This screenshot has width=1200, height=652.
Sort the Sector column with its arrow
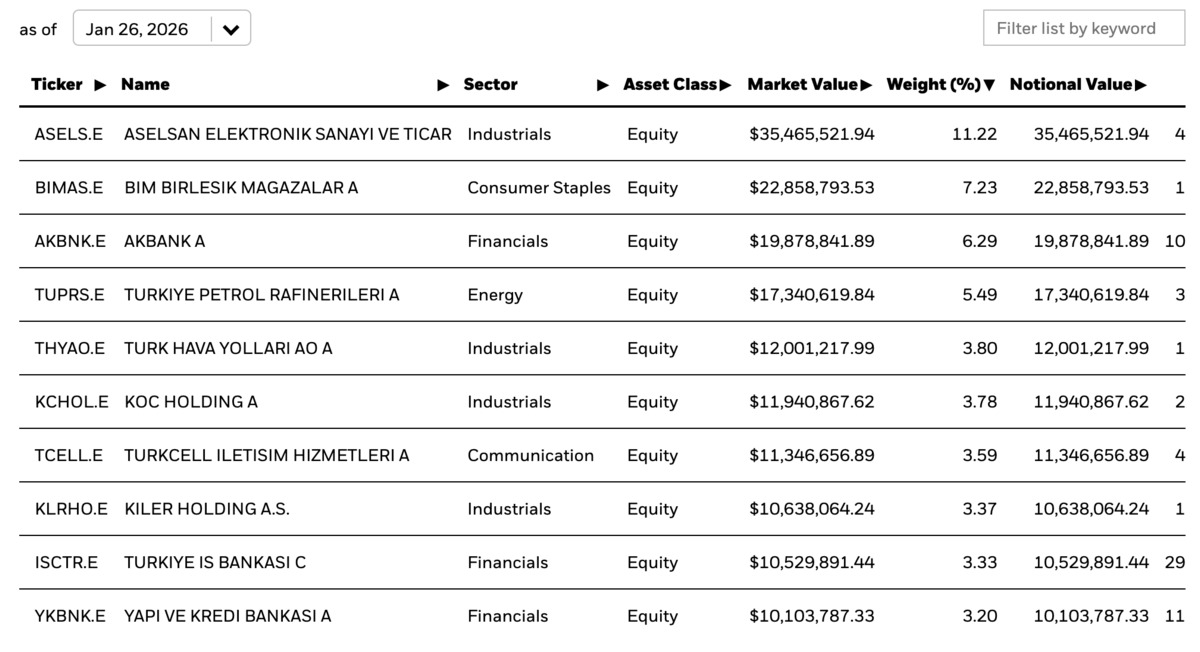[x=603, y=85]
